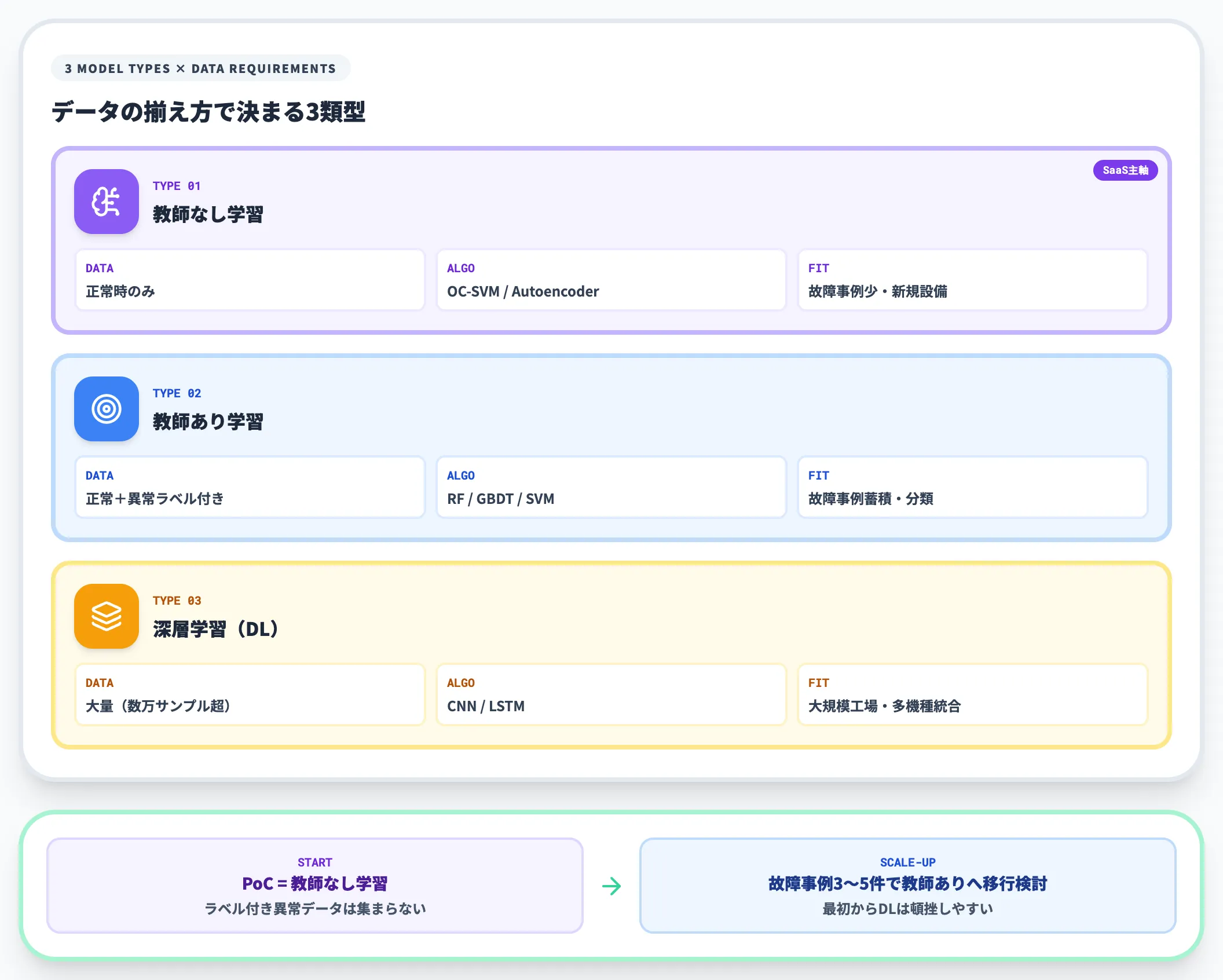Open the START PoC＝教師なし学習 card
This screenshot has height=980, width=1223.
[315, 886]
